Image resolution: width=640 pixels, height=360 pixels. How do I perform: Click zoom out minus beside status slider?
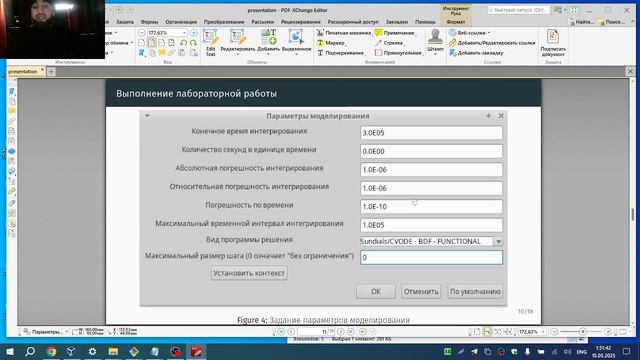[x=554, y=332]
